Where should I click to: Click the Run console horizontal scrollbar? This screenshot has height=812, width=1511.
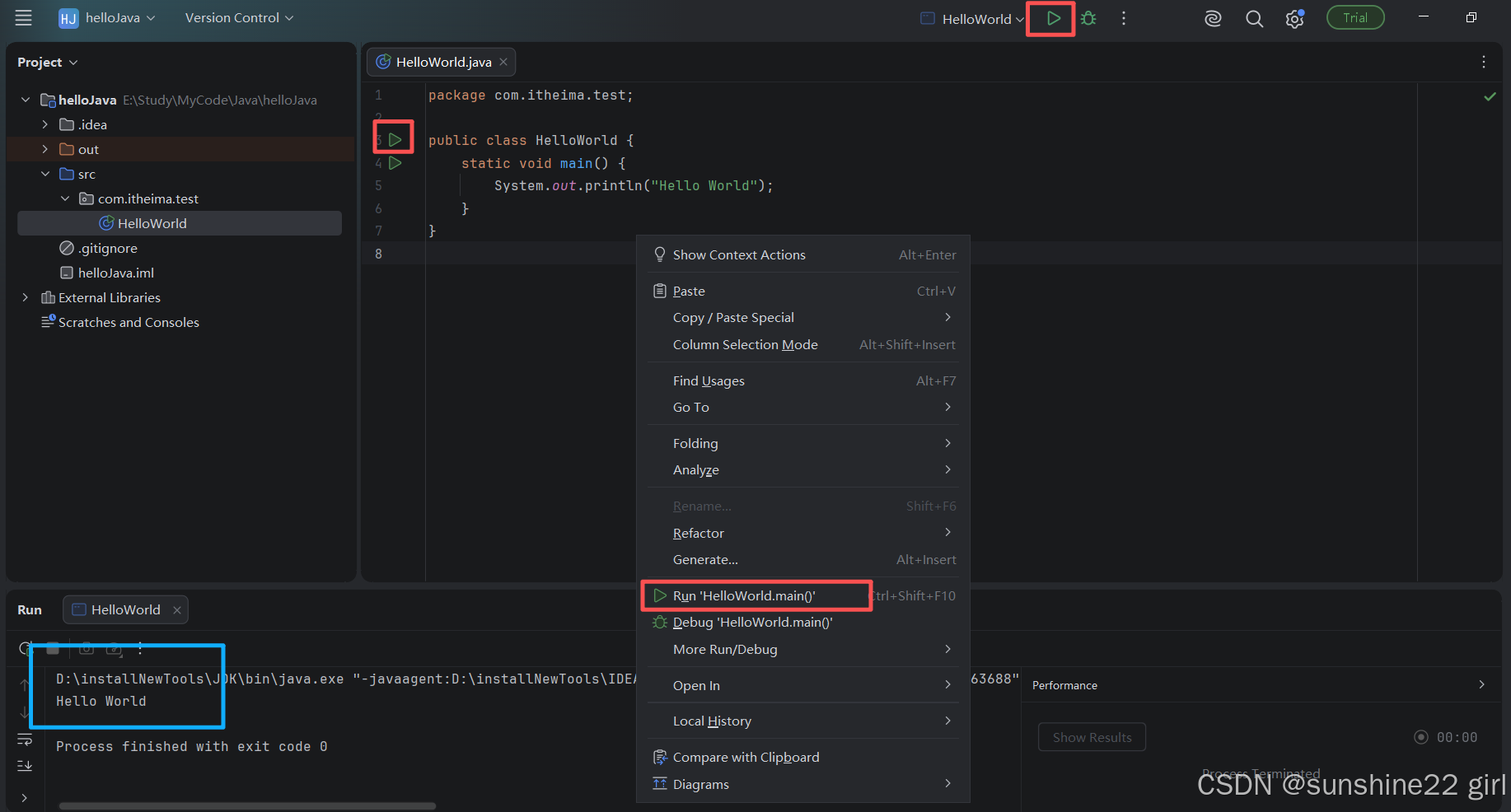tap(247, 805)
